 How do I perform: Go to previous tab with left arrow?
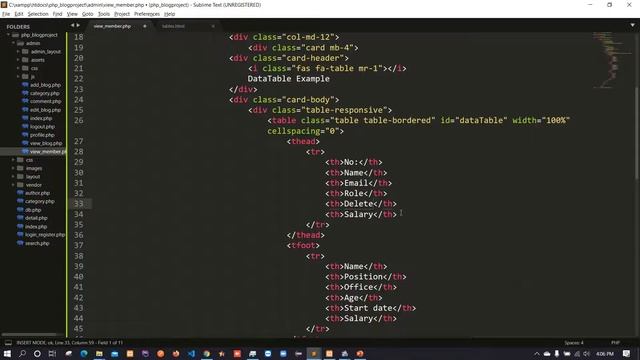coord(73,25)
